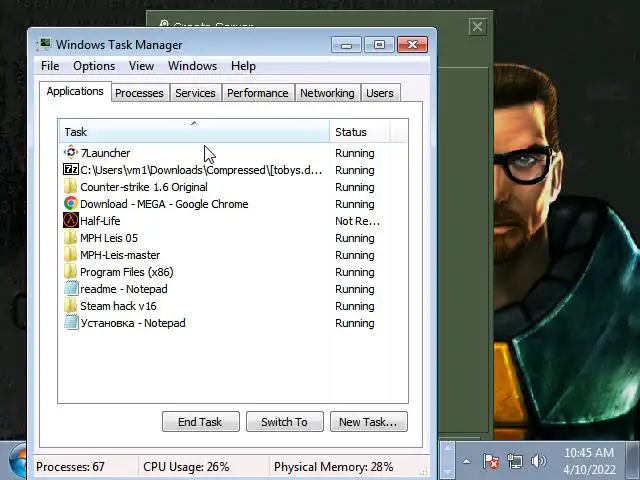Click the Установка Notepad icon
This screenshot has height=480, width=640.
tap(71, 322)
